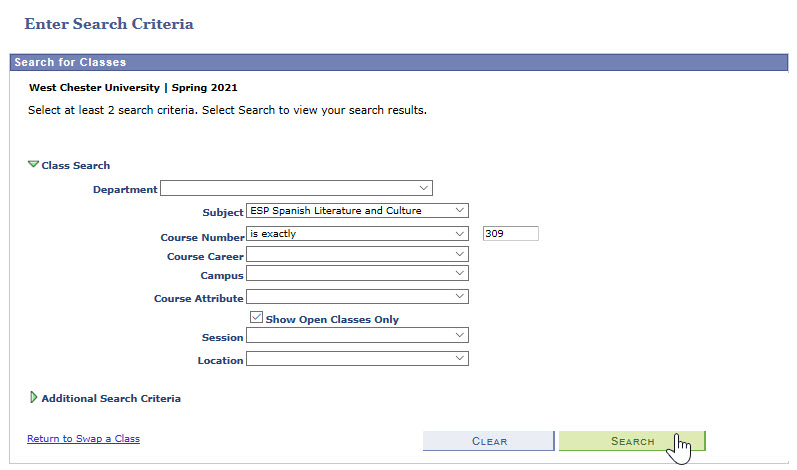The image size is (797, 470).
Task: Toggle the Show Open Classes Only checkbox
Action: pos(257,318)
